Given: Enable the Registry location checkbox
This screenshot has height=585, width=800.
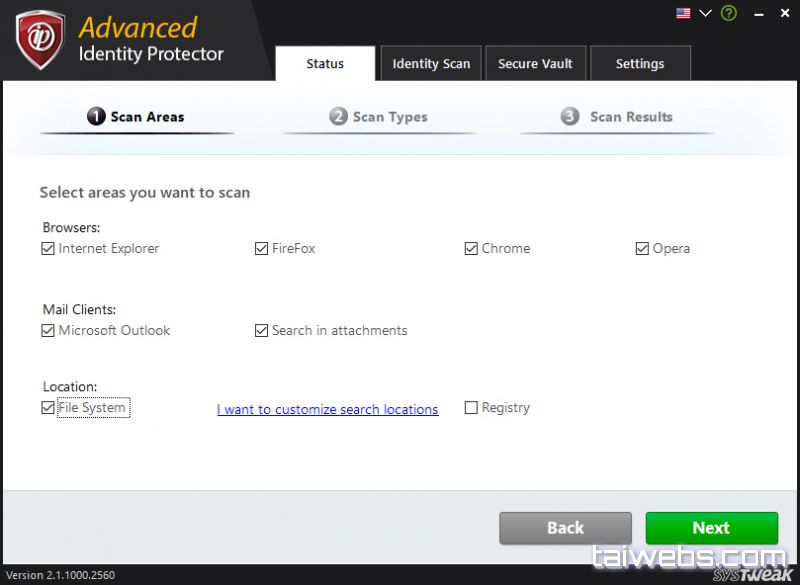Looking at the screenshot, I should coord(471,408).
